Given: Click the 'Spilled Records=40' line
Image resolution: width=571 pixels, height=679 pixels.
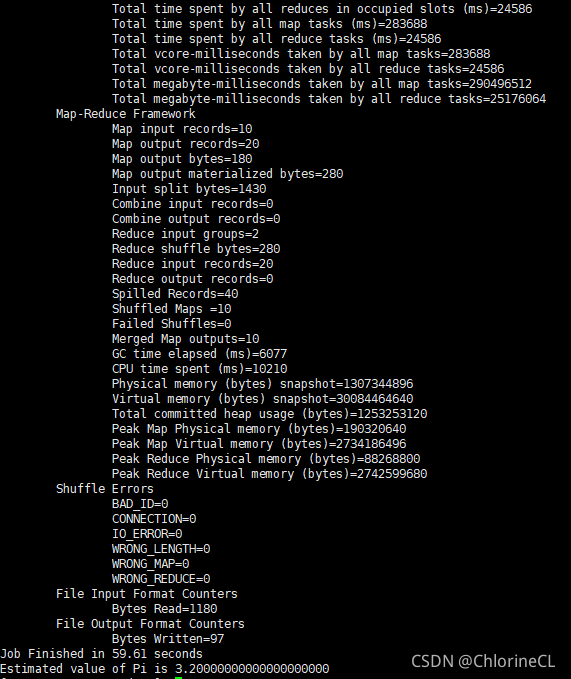Looking at the screenshot, I should point(175,294).
